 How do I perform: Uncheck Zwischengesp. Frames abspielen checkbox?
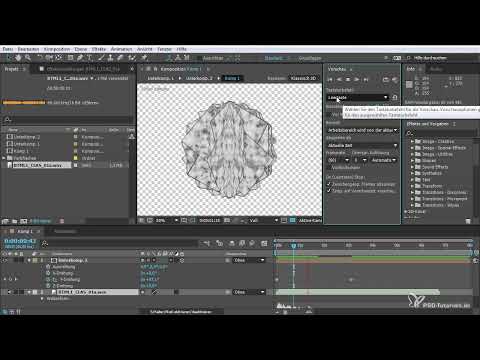(x=329, y=184)
